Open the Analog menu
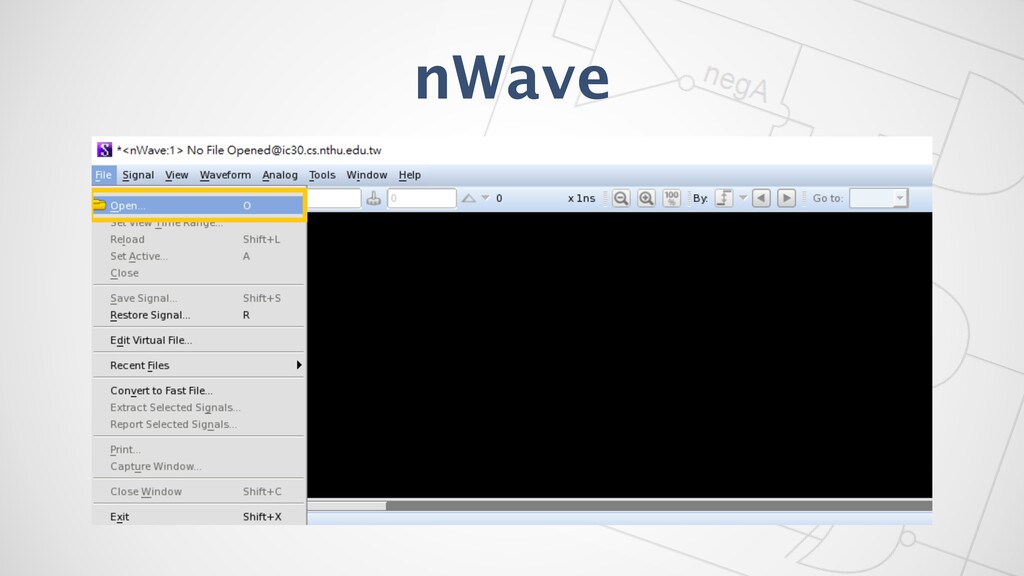The image size is (1024, 576). click(280, 175)
